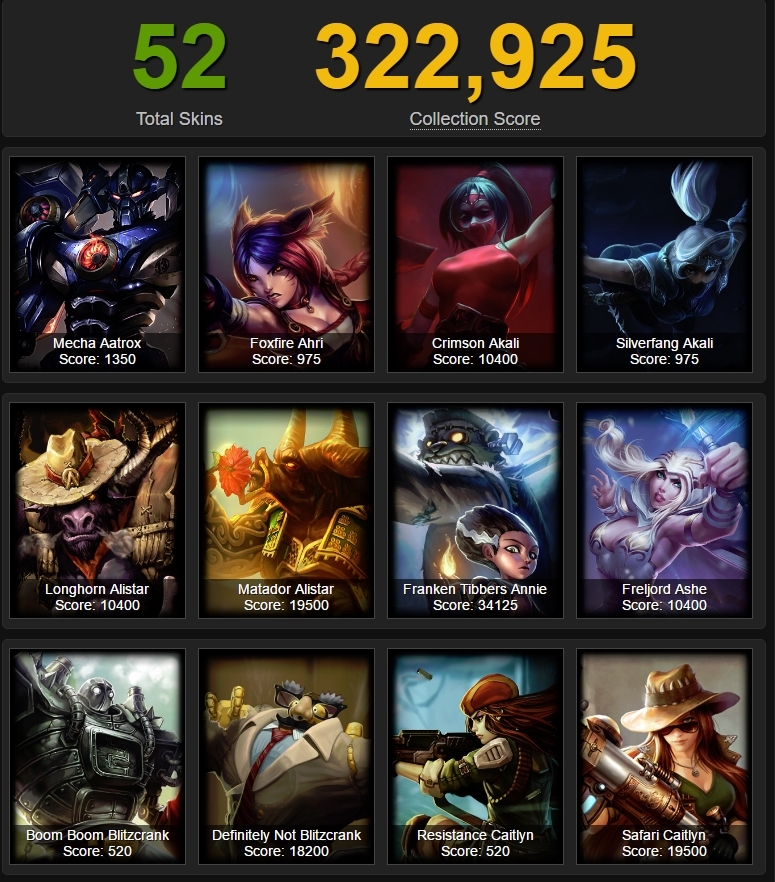This screenshot has width=775, height=882.
Task: View the Definitely Not Blitzcrank skin card
Action: click(286, 756)
